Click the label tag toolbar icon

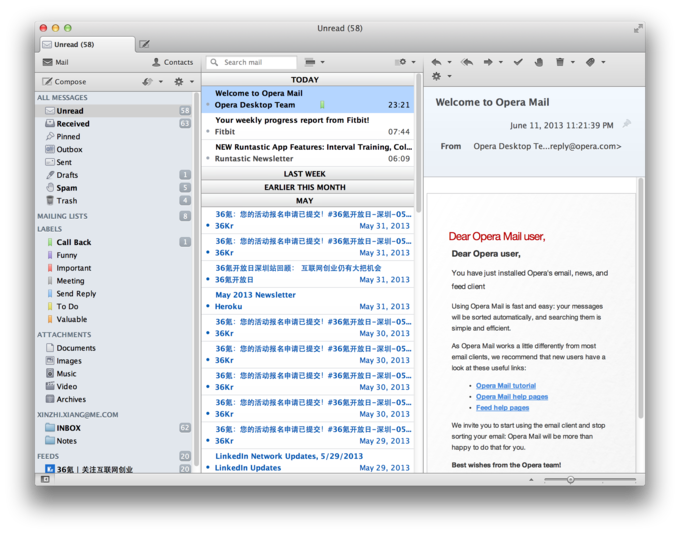point(590,62)
